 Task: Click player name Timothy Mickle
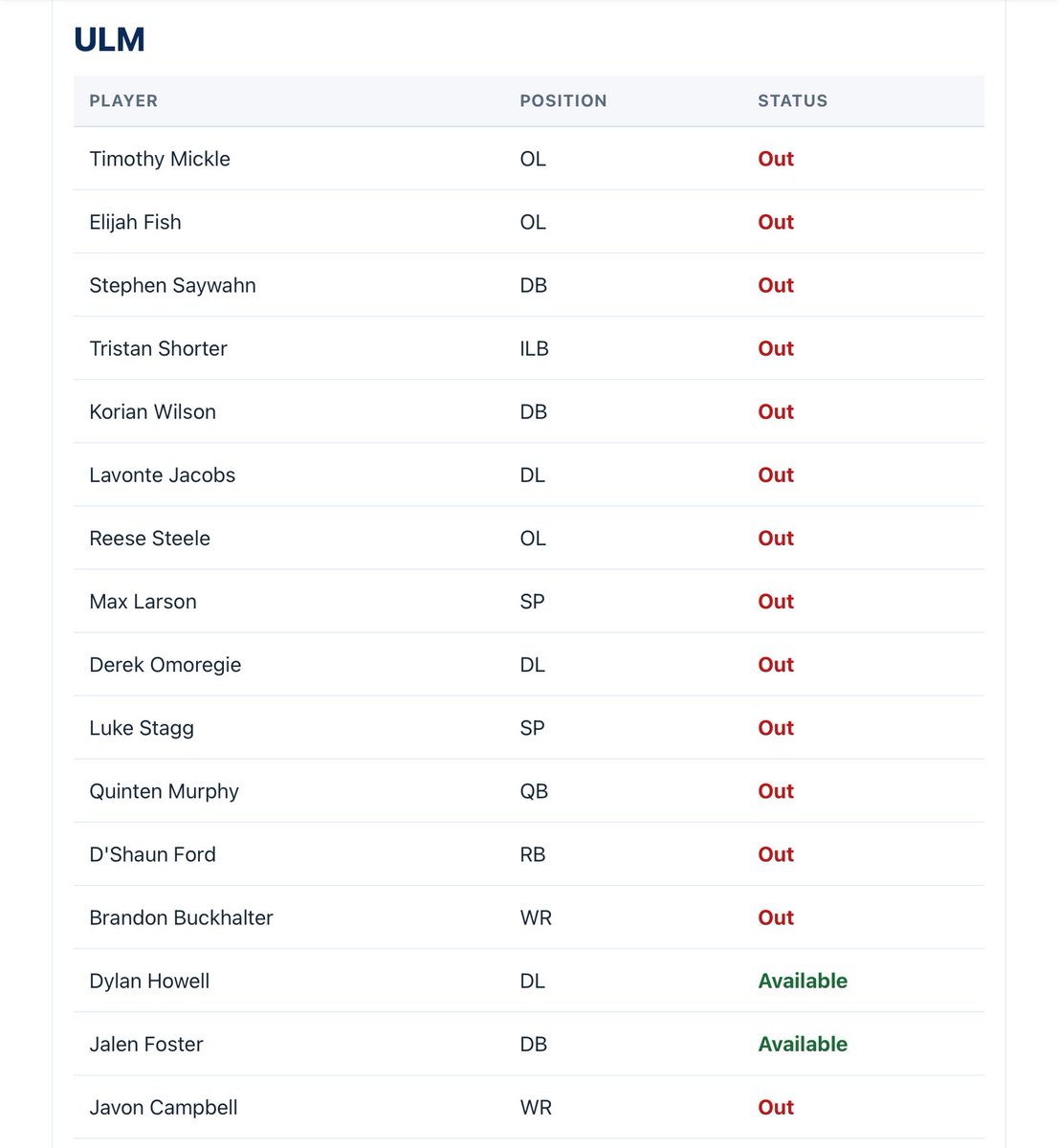point(160,159)
